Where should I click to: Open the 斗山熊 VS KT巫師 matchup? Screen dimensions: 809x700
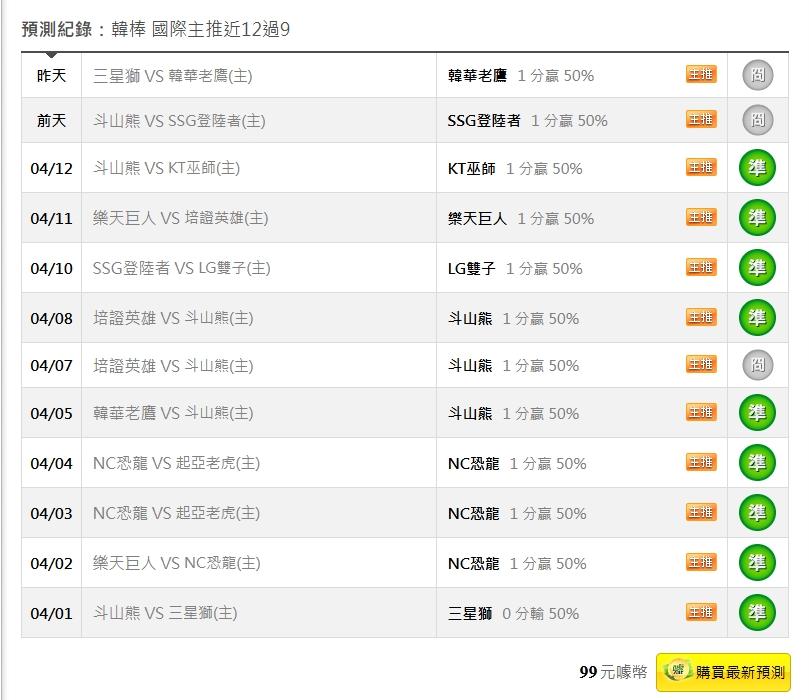point(166,169)
